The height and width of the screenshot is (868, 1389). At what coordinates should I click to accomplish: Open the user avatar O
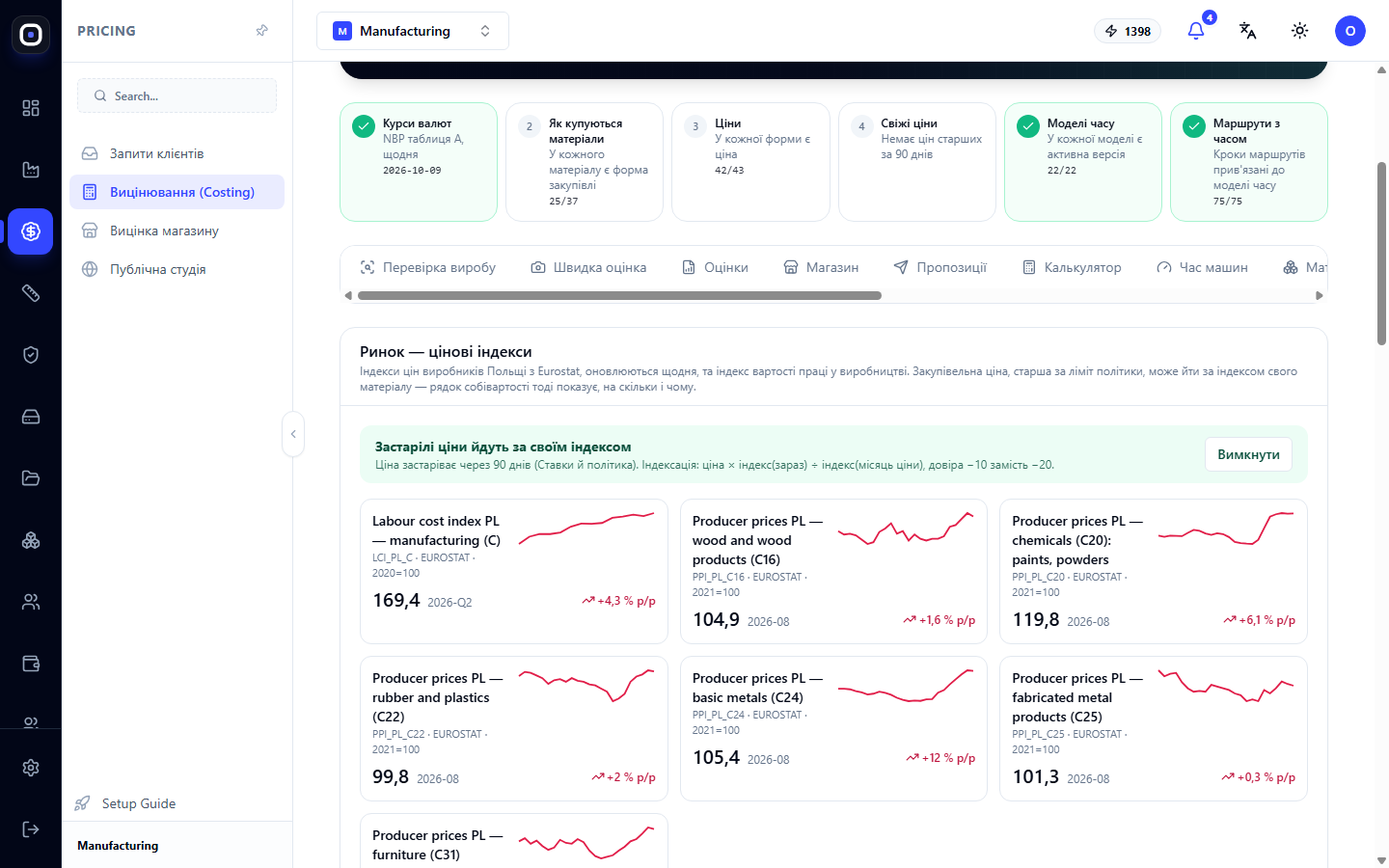coord(1350,31)
